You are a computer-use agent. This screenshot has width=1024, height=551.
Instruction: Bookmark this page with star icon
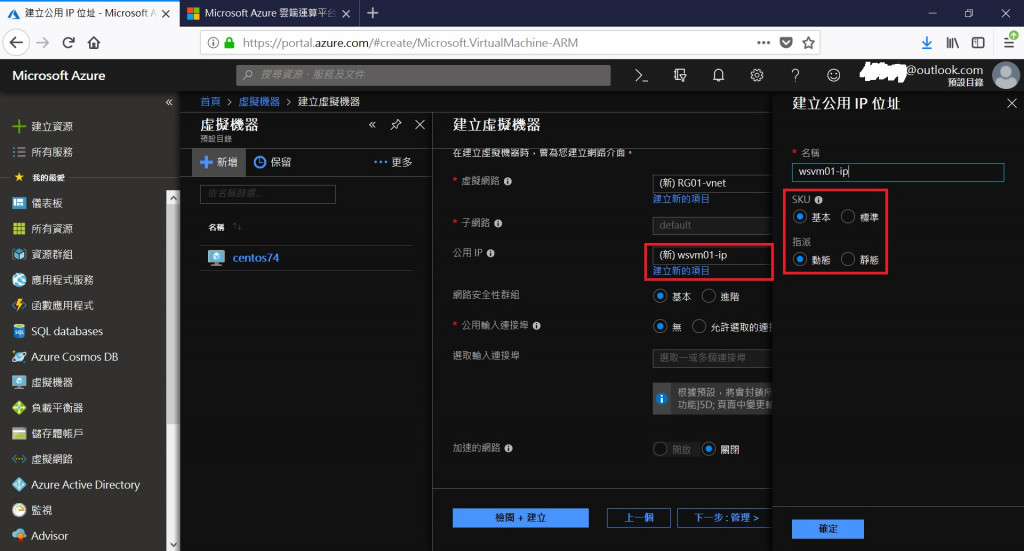808,43
